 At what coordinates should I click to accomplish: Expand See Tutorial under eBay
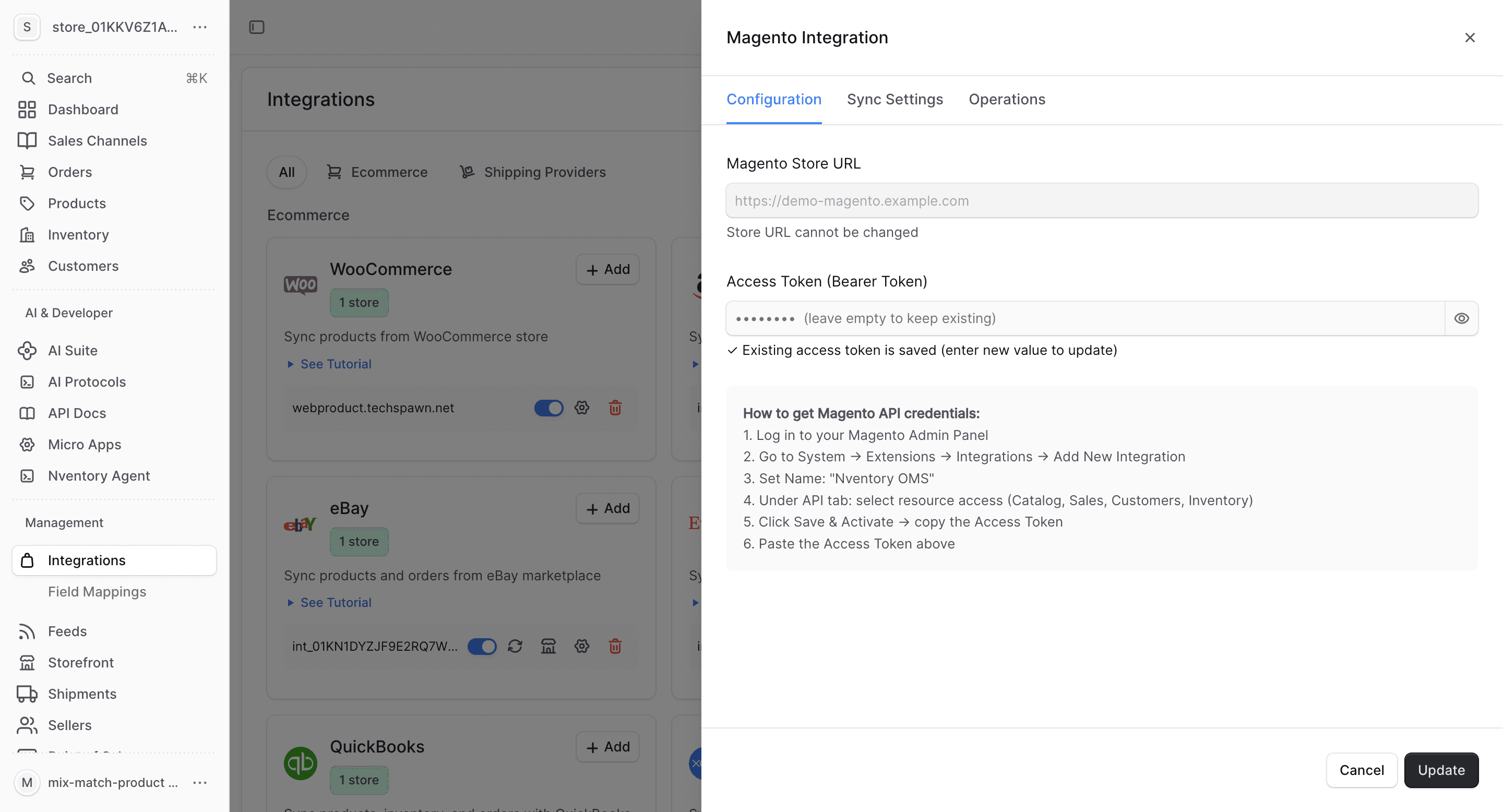point(330,603)
